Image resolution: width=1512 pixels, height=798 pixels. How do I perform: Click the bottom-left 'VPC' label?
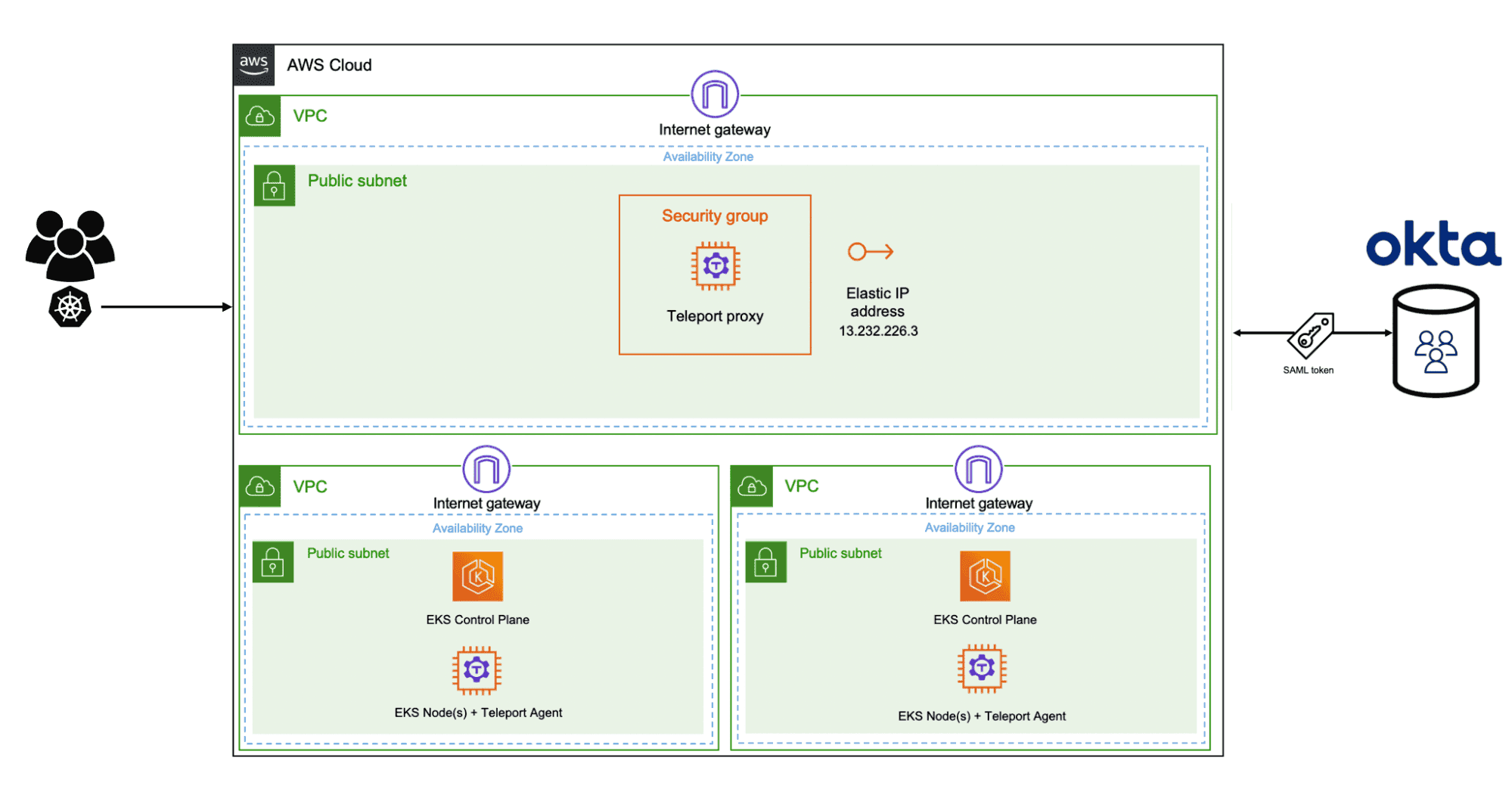310,486
